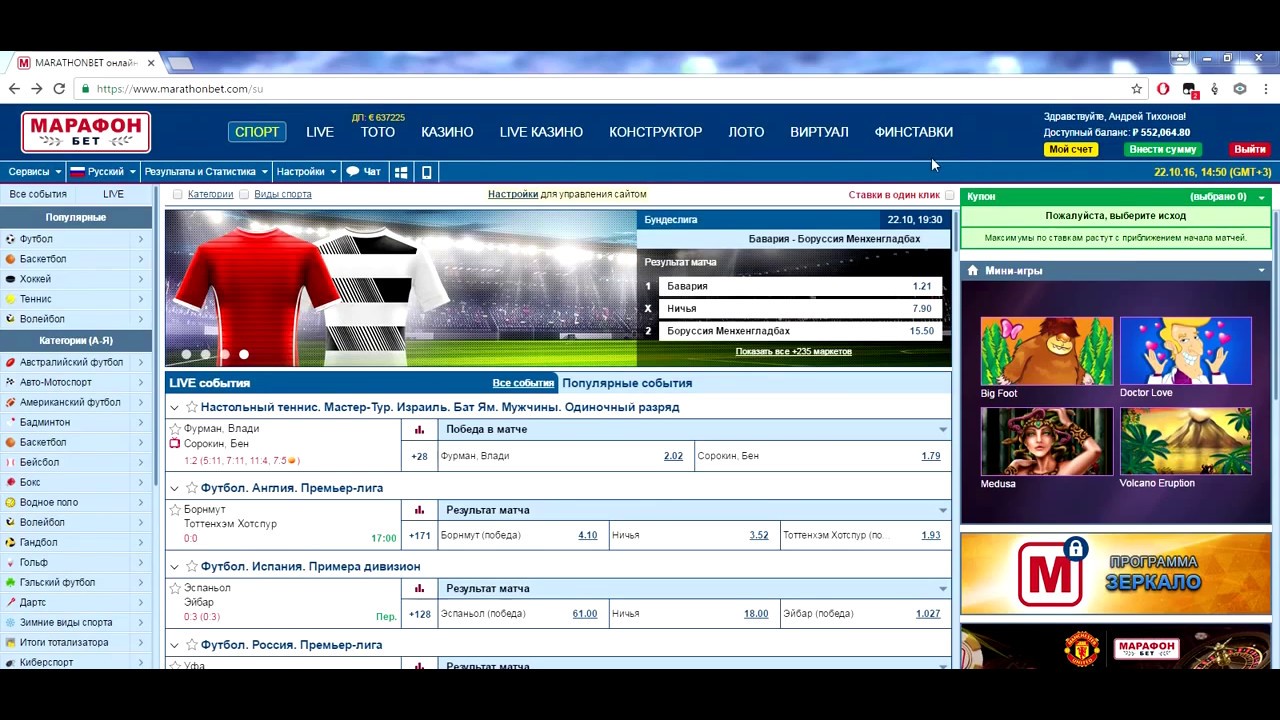The image size is (1280, 720).
Task: Open КАЗИНО menu item
Action: (447, 132)
